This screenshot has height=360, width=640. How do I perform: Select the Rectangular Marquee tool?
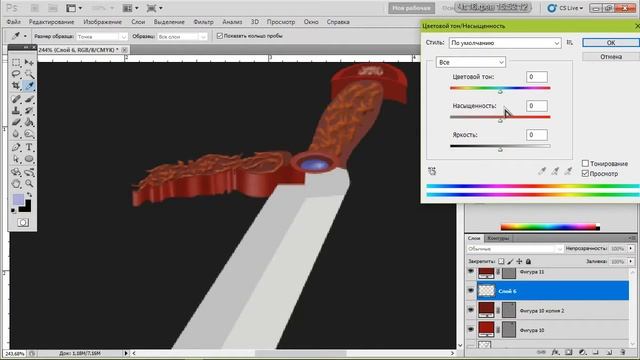pyautogui.click(x=16, y=62)
